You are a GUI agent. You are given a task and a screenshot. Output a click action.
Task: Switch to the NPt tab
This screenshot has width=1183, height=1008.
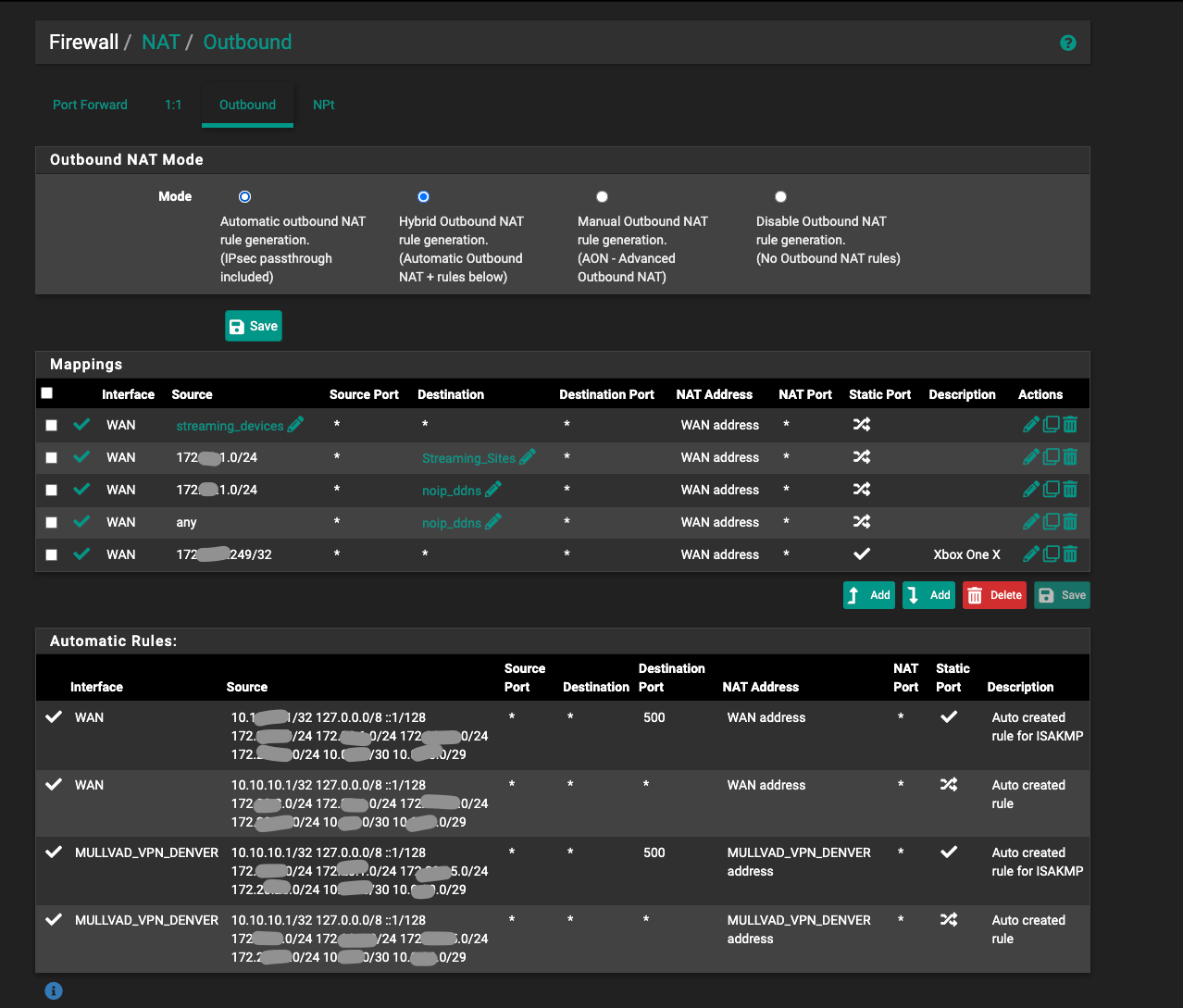pos(324,105)
